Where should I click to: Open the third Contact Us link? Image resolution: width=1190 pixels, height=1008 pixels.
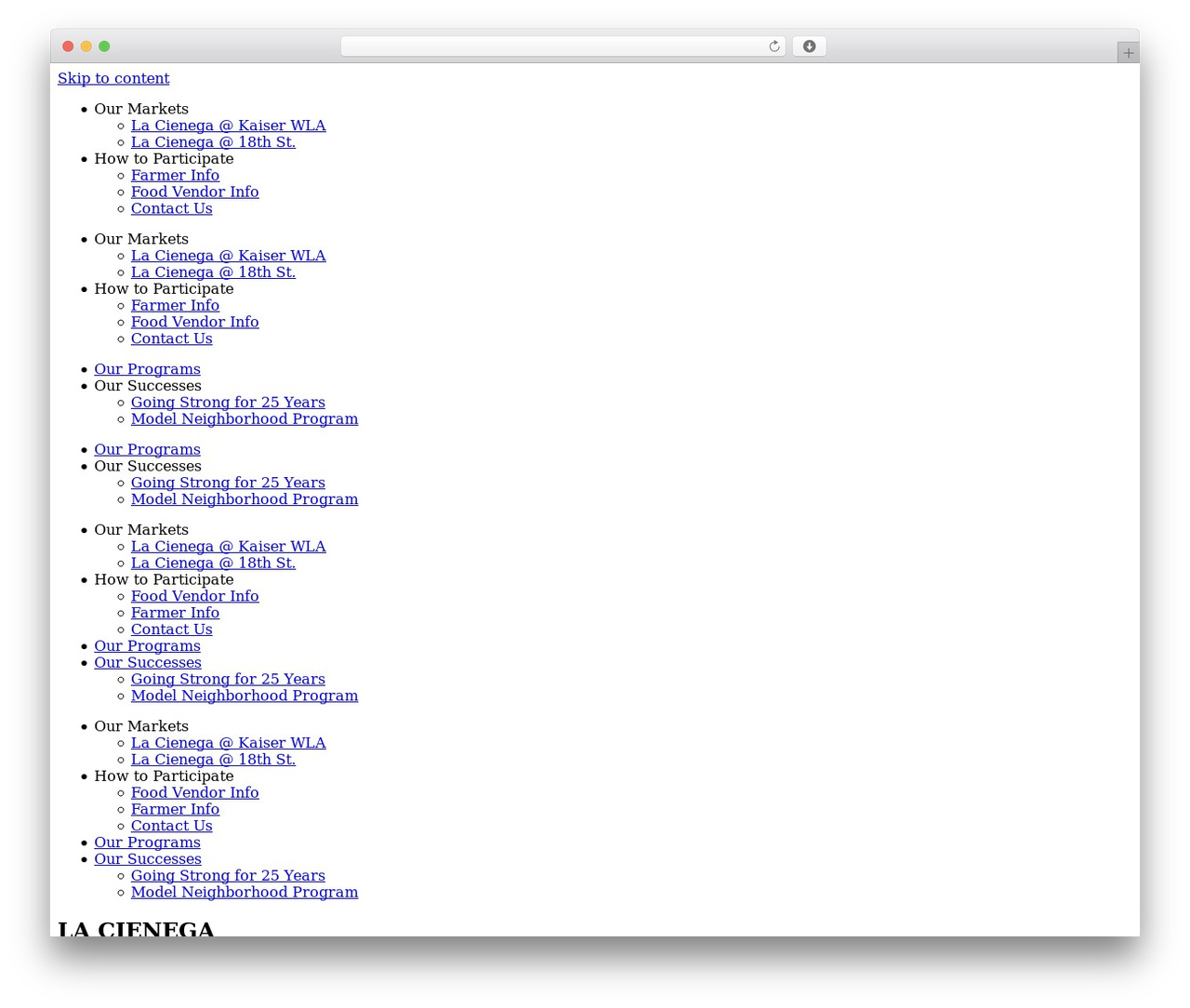[171, 630]
